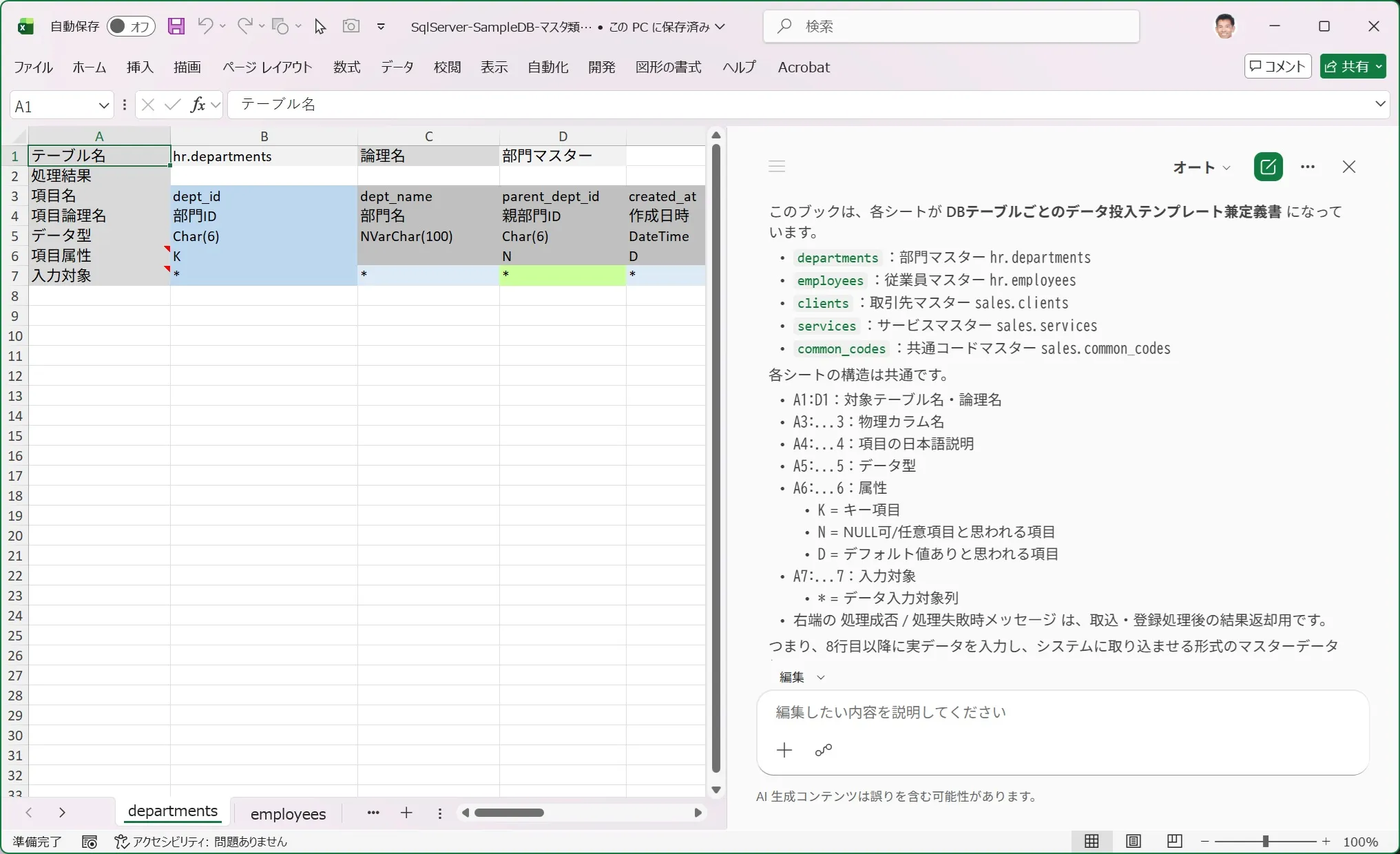Toggle the AutoSave switch
Viewport: 1400px width, 854px height.
(131, 26)
